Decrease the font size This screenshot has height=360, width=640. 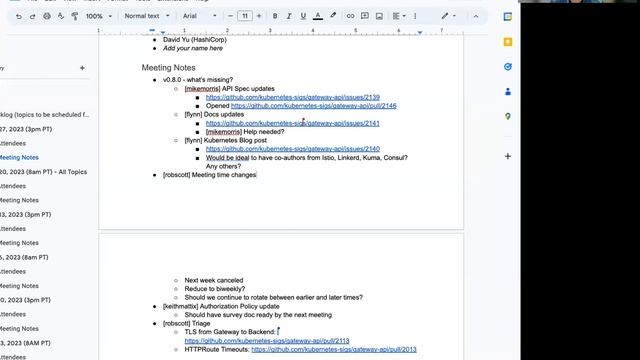pos(230,16)
